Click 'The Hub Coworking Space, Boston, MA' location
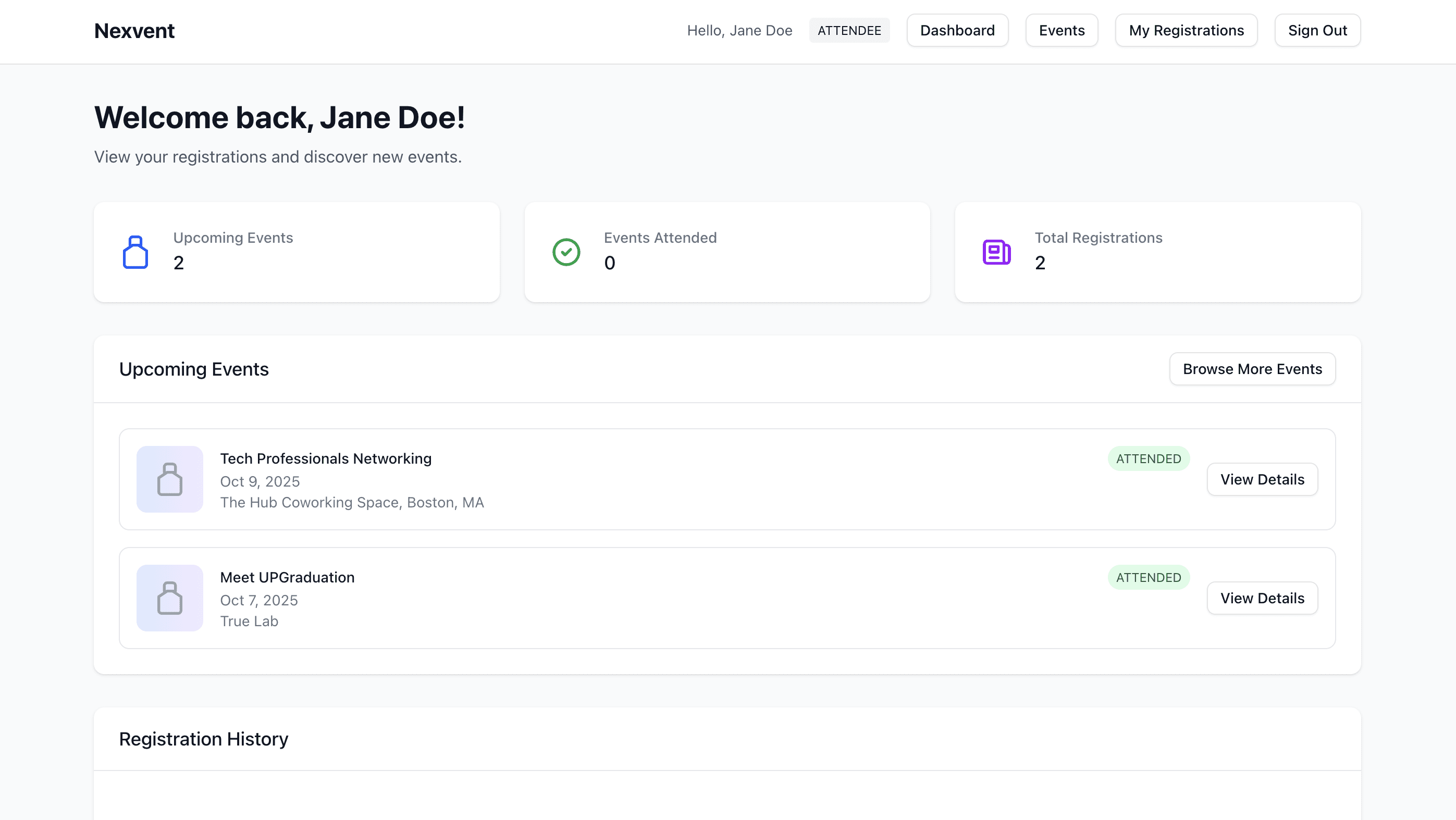Screen dimensions: 1456x820 point(352,502)
